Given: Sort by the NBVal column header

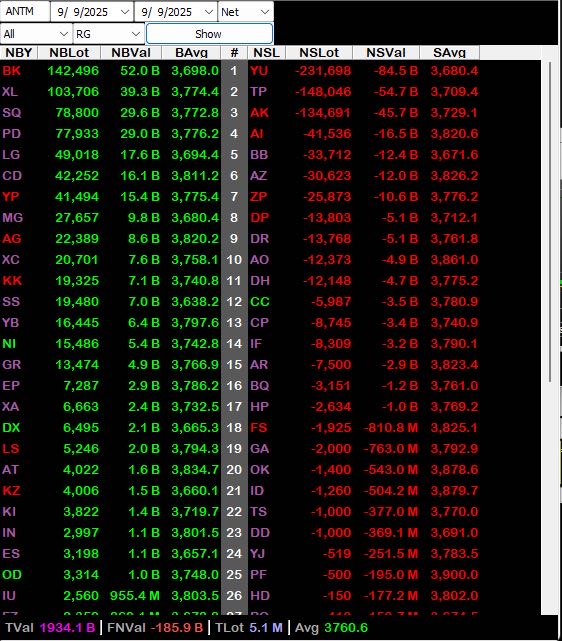Looking at the screenshot, I should click(131, 52).
